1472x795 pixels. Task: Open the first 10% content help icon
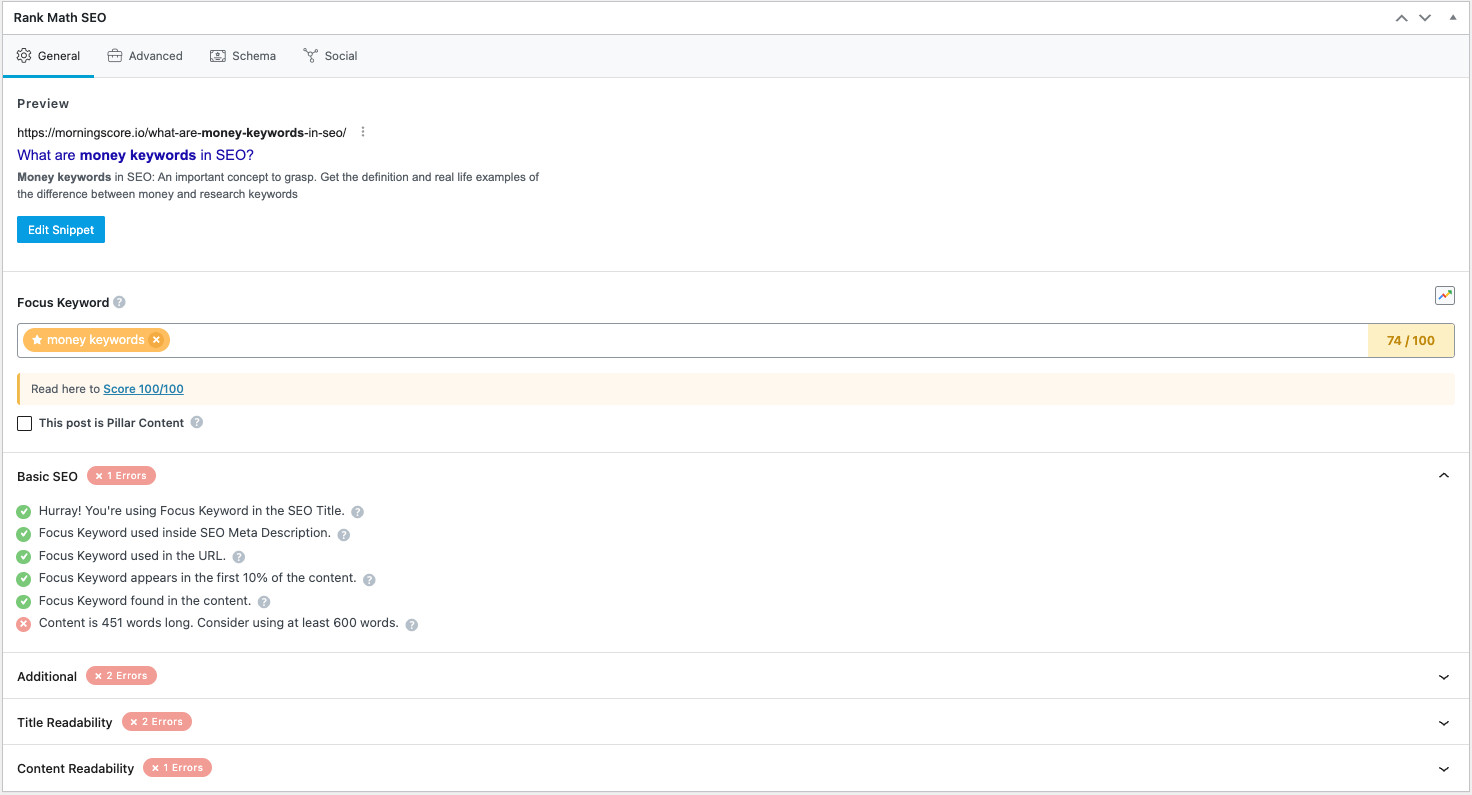point(369,579)
